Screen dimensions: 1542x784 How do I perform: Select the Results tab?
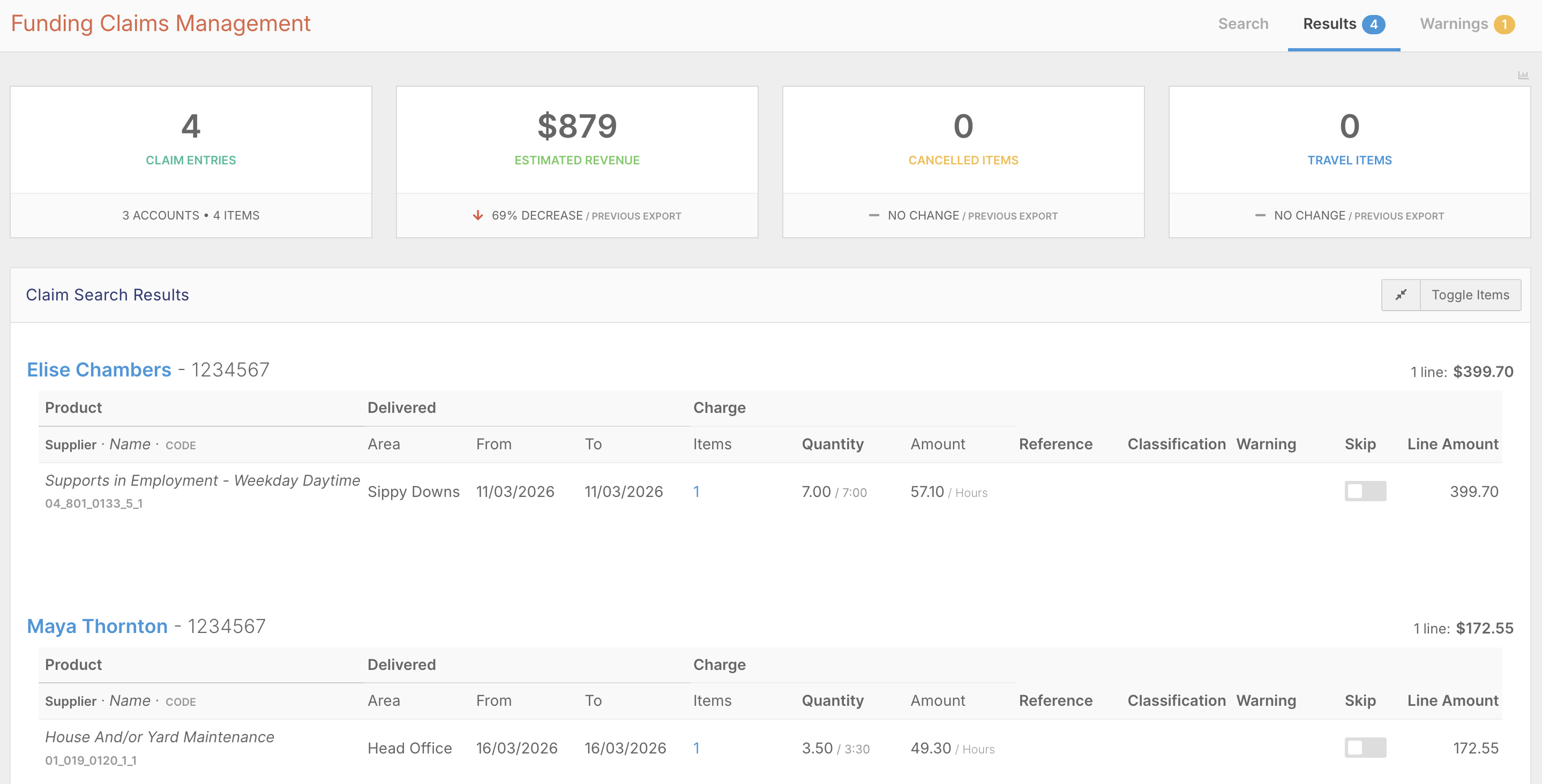(1343, 24)
